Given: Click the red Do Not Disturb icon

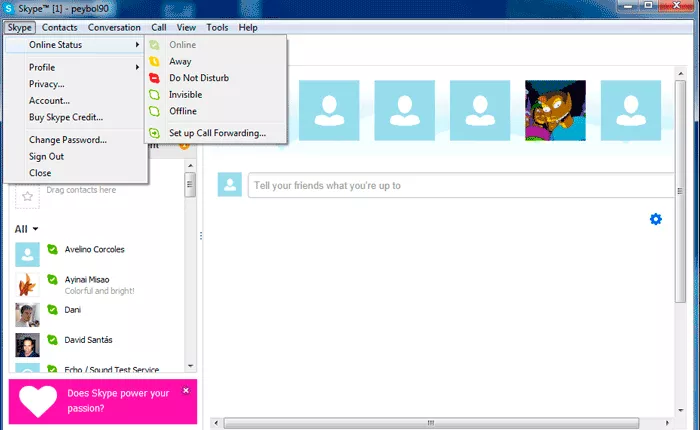Looking at the screenshot, I should pos(154,78).
